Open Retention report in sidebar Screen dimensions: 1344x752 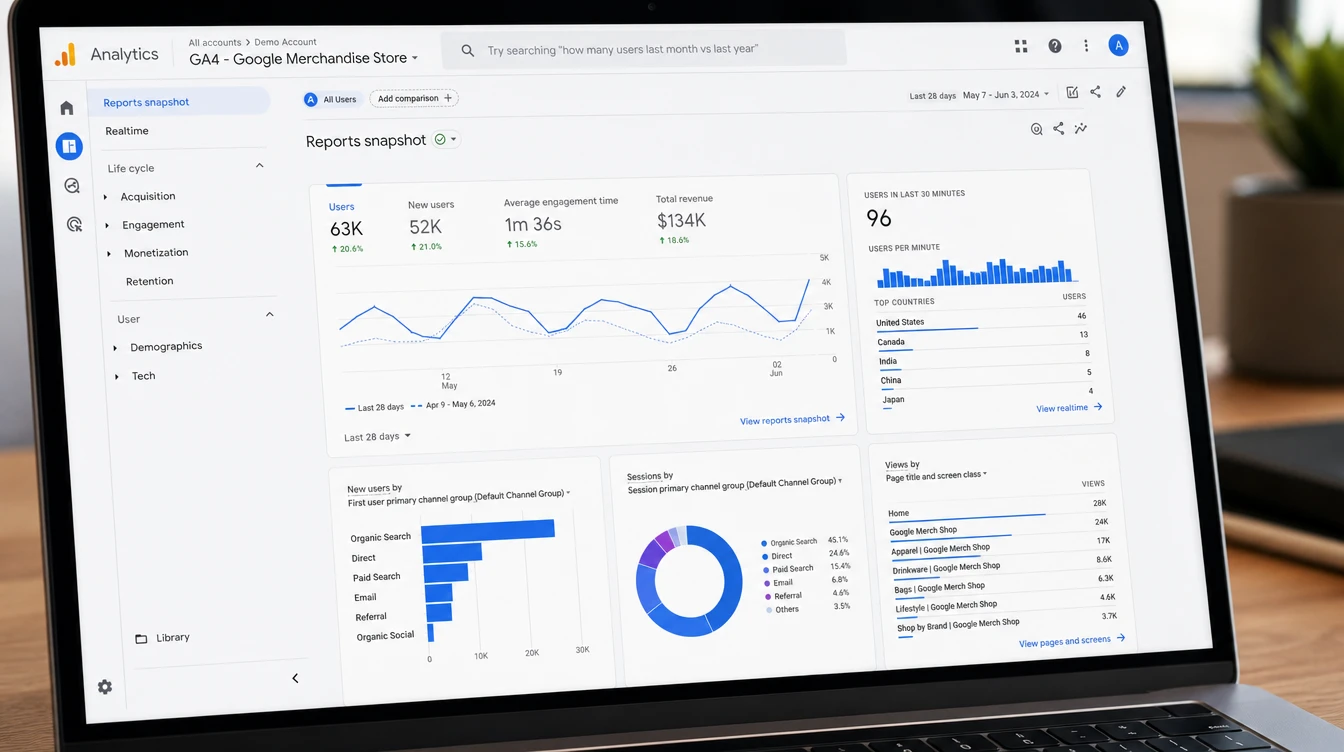pos(150,282)
